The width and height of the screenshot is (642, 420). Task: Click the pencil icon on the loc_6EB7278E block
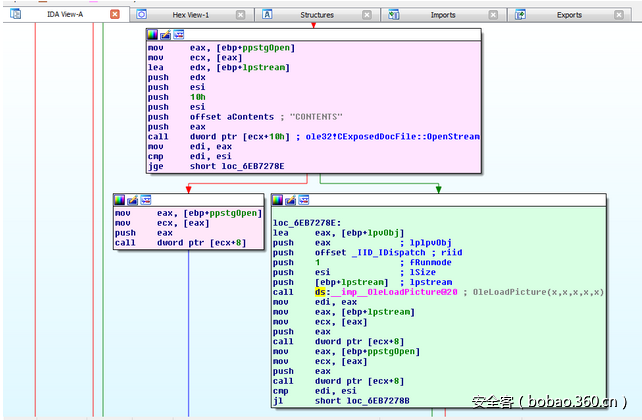pyautogui.click(x=290, y=201)
